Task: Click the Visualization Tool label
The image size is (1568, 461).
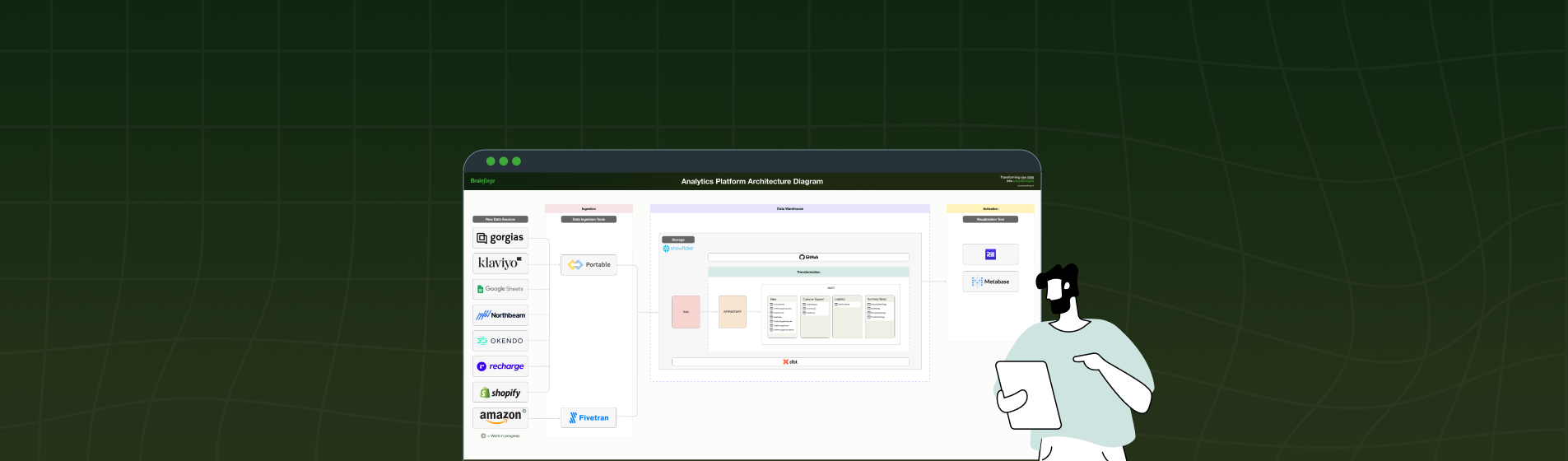Action: click(x=990, y=220)
